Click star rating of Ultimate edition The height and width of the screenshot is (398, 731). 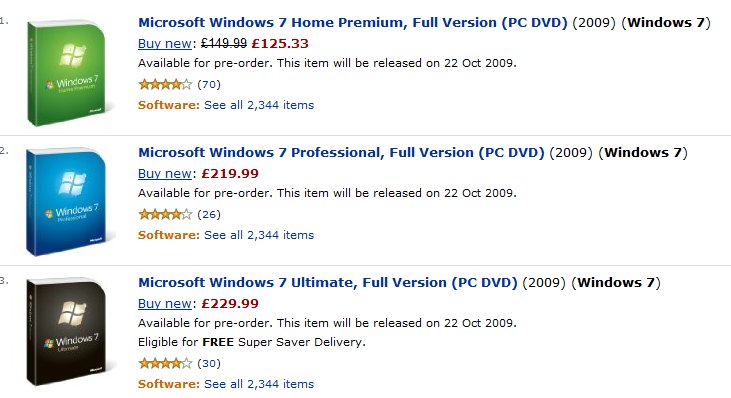click(166, 363)
